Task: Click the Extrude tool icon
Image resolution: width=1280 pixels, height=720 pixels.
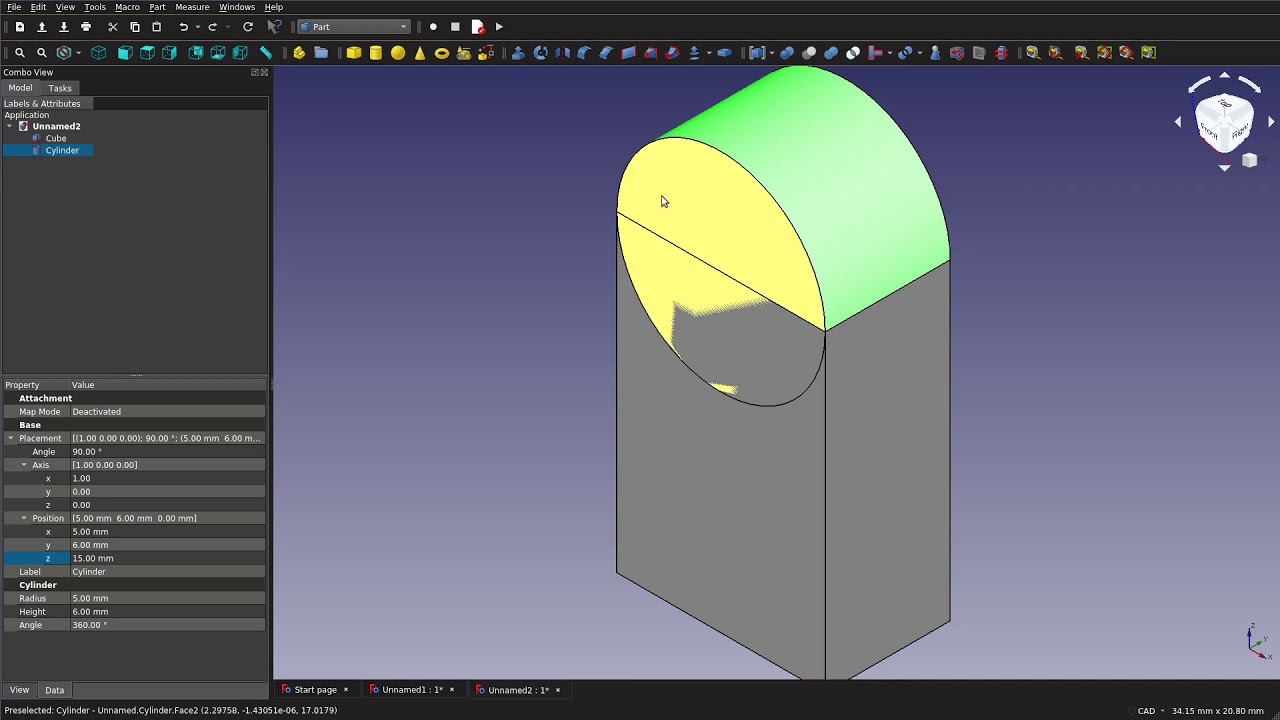Action: coord(518,53)
